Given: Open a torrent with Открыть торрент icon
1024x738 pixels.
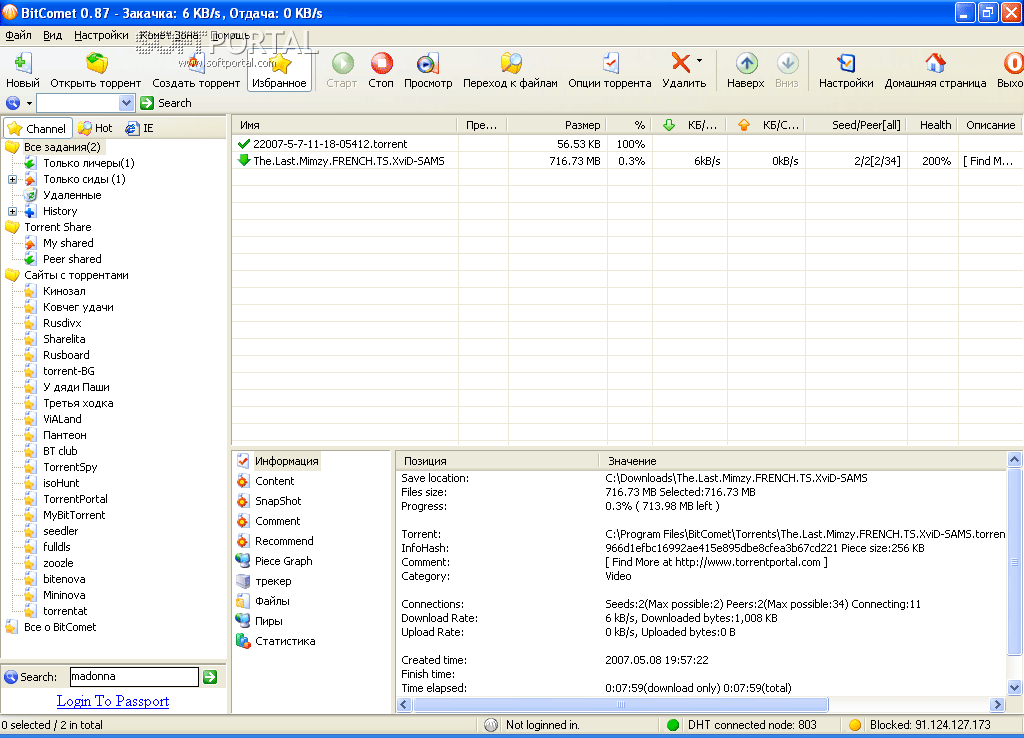Looking at the screenshot, I should [96, 64].
